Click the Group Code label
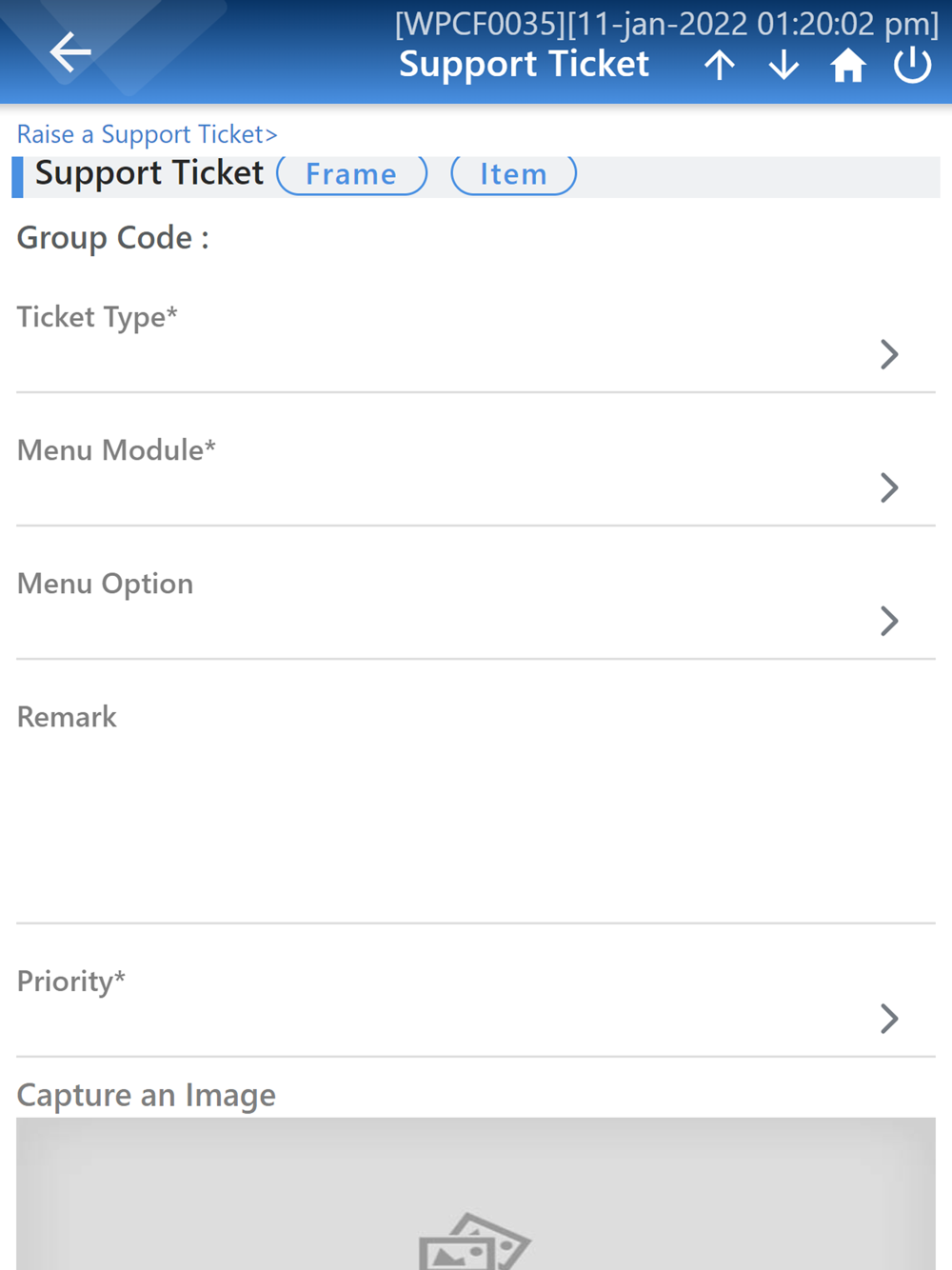 pos(112,237)
